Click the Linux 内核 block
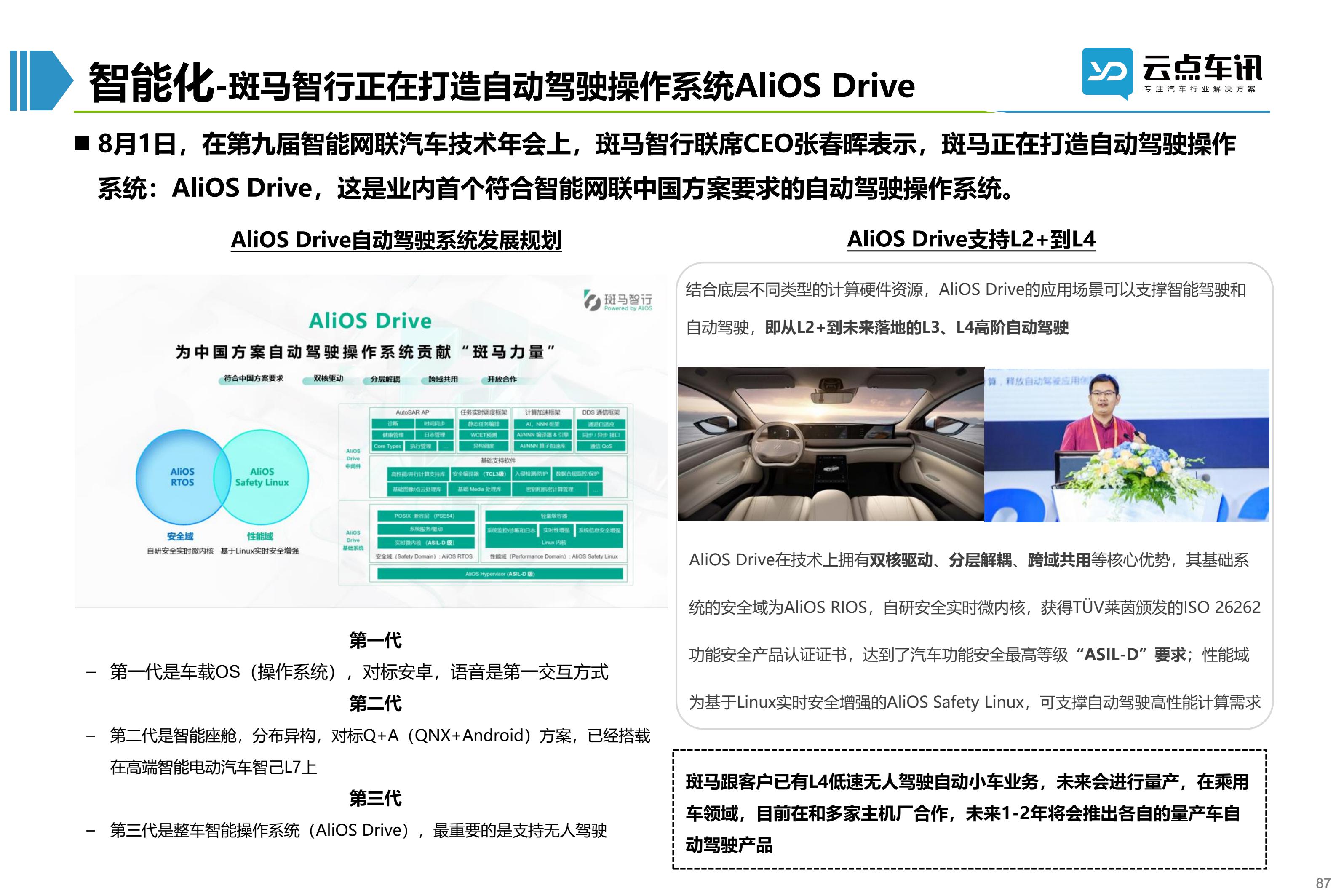The height and width of the screenshot is (896, 1344). [x=553, y=542]
